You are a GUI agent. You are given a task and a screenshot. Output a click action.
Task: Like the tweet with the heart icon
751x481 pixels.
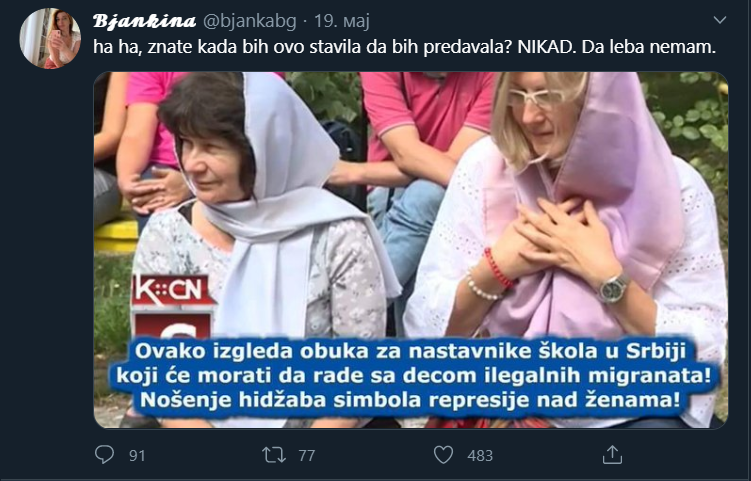click(x=443, y=455)
